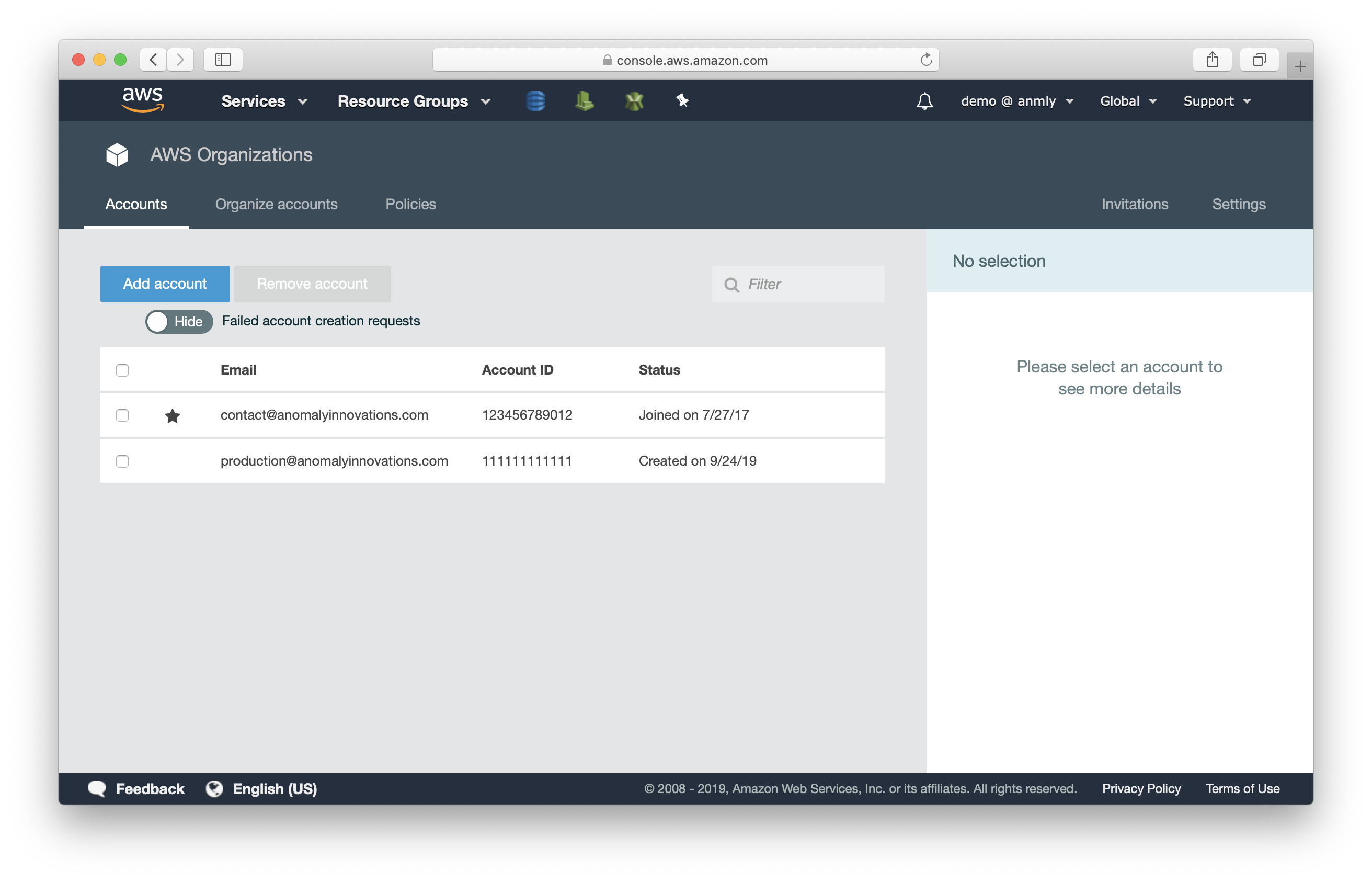Open the Support menu
Image resolution: width=1372 pixels, height=882 pixels.
pos(1217,100)
